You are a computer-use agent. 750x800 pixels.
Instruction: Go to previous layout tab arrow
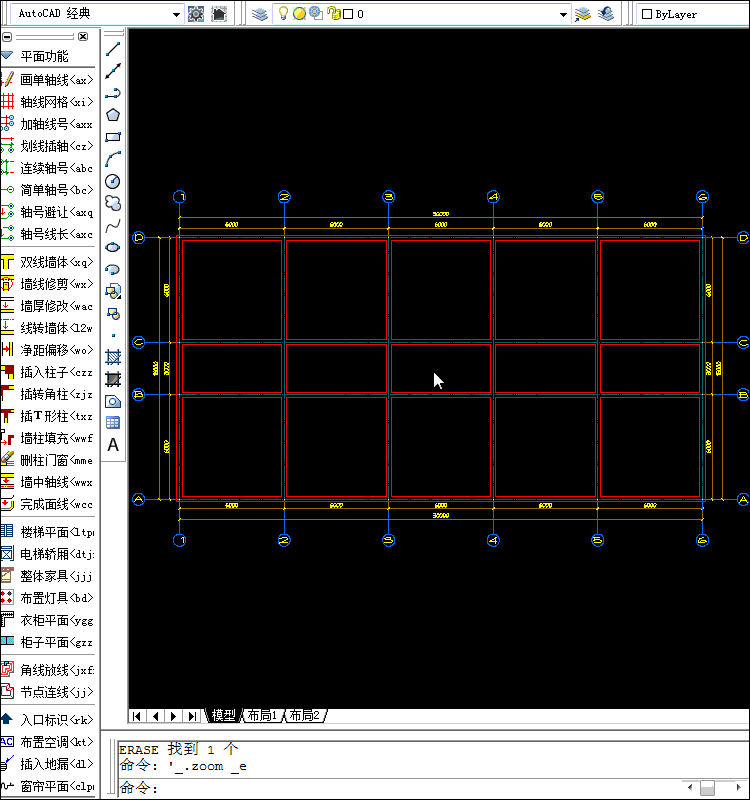pyautogui.click(x=155, y=716)
